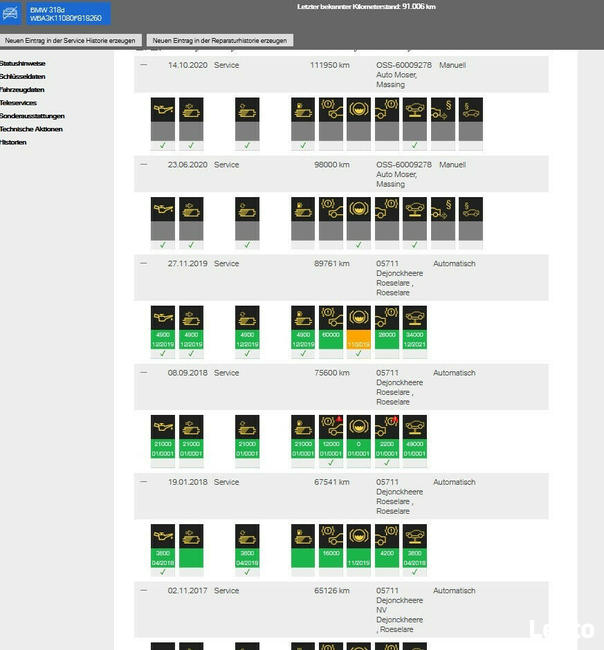
Task: Toggle the checkmark under the 27.11.2019 engine oil tile
Action: (x=162, y=354)
